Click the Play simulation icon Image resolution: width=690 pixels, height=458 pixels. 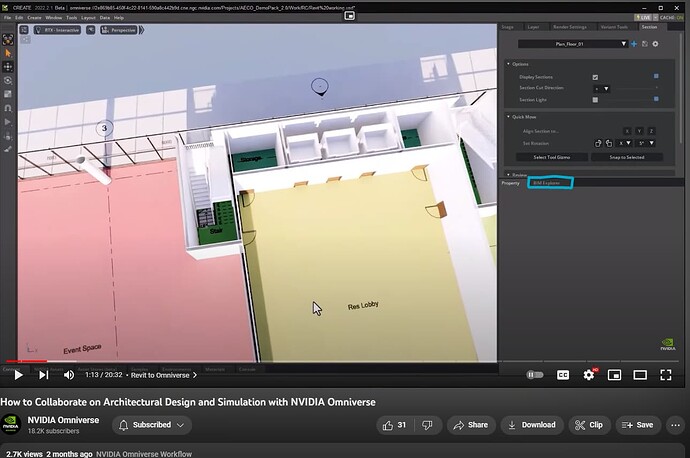pyautogui.click(x=8, y=122)
